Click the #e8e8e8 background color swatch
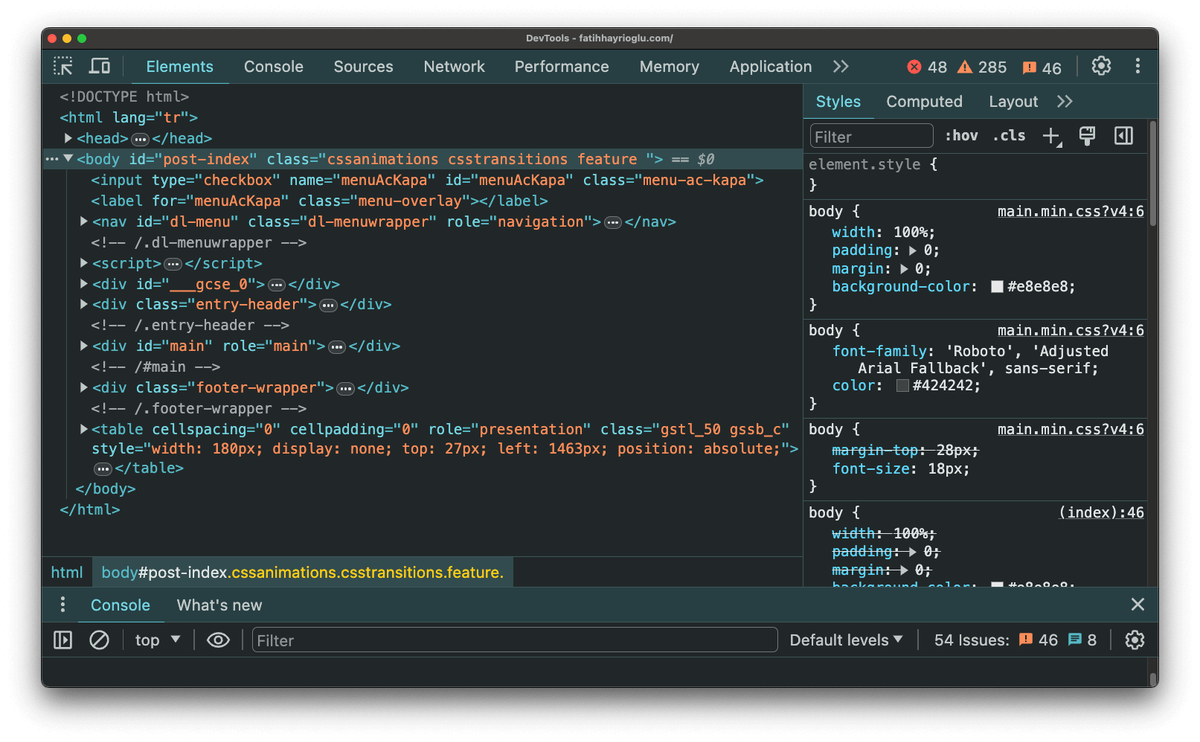 [997, 287]
